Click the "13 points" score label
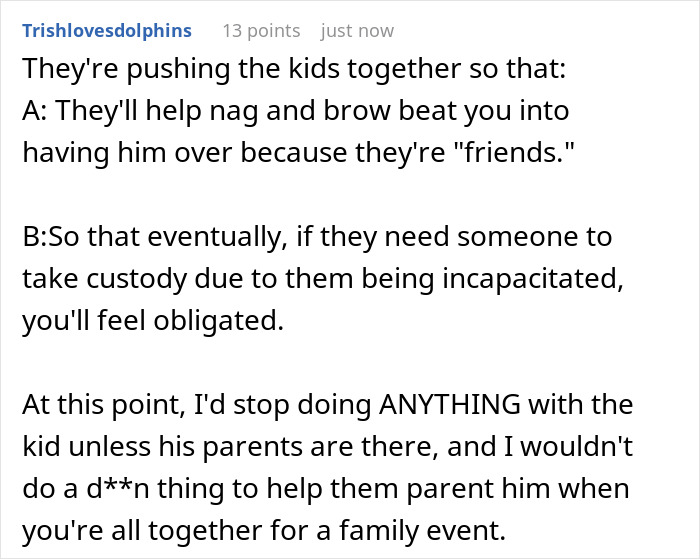The height and width of the screenshot is (559, 700). click(x=261, y=31)
